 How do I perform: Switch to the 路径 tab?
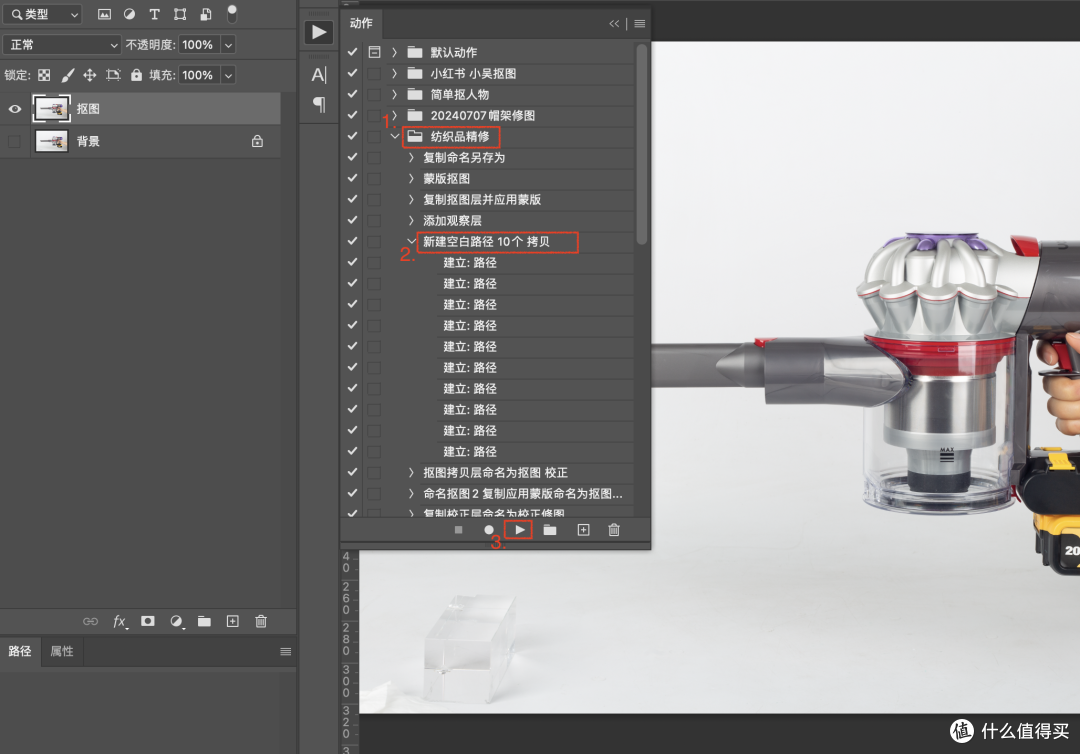(x=20, y=651)
